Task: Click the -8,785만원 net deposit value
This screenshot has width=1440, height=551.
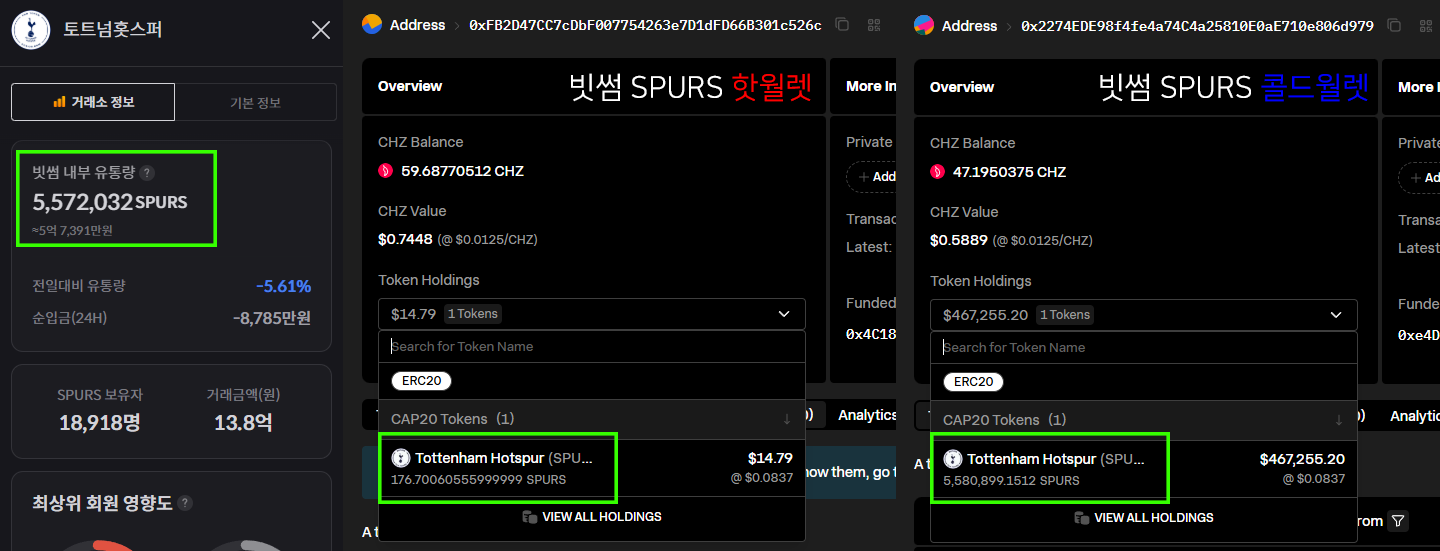Action: coord(272,318)
